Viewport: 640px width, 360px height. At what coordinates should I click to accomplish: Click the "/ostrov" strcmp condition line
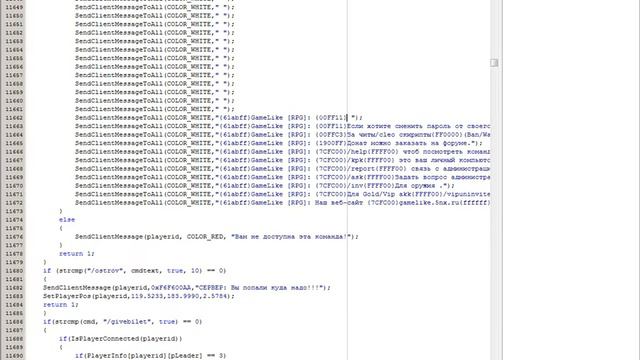click(x=135, y=271)
